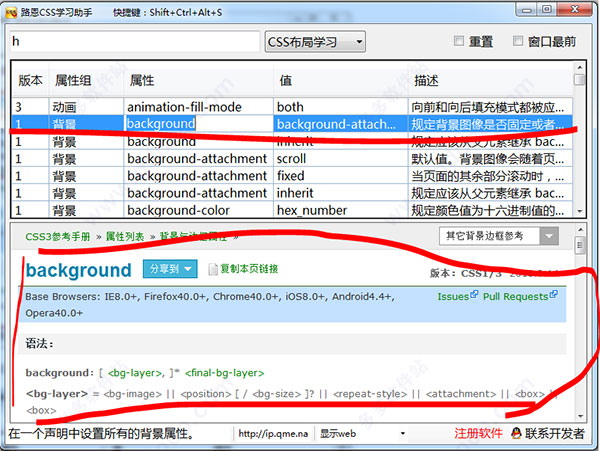Select the both value cell
Viewport: 600px width, 451px height.
click(x=341, y=107)
